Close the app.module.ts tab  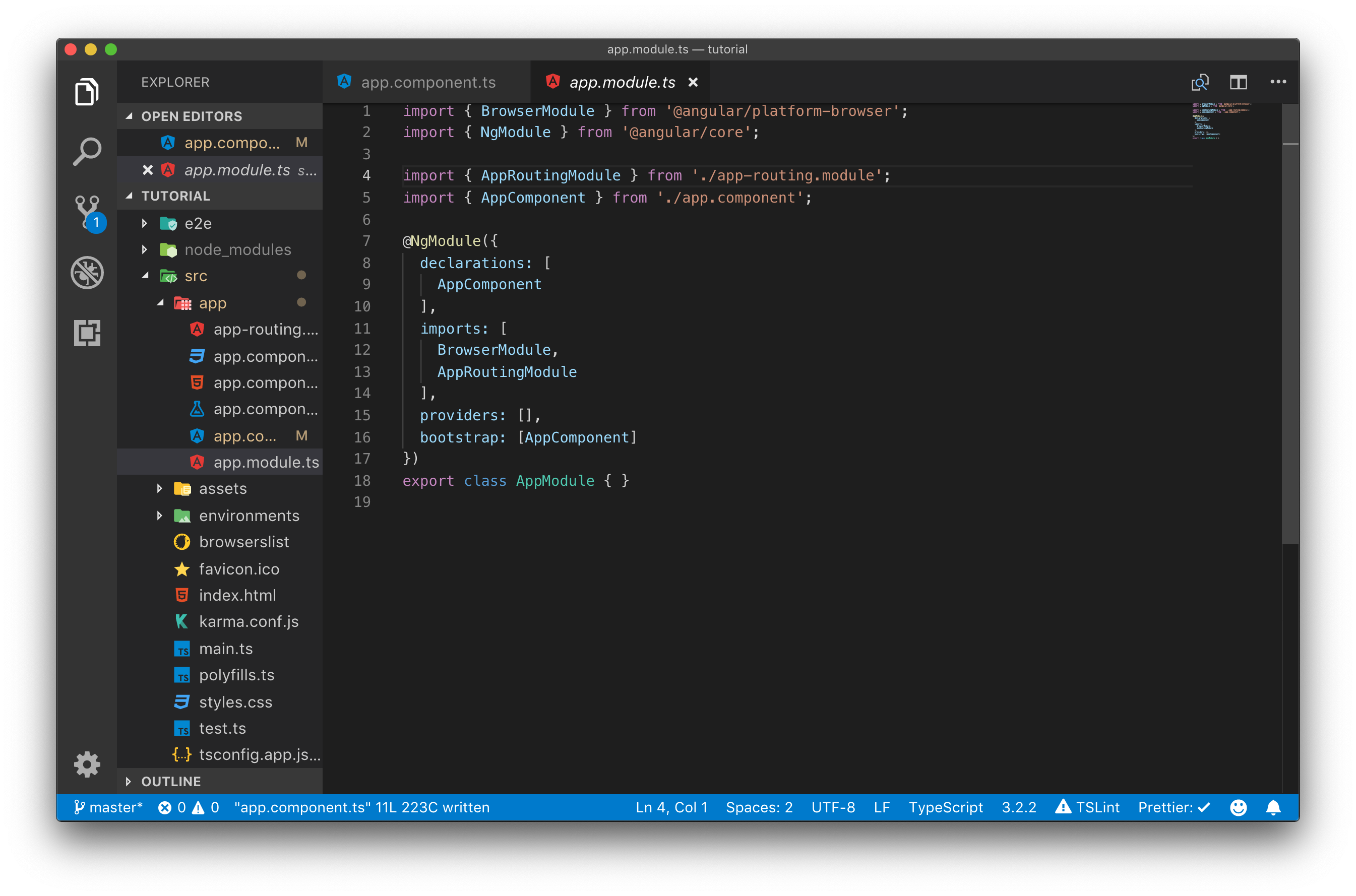click(693, 82)
